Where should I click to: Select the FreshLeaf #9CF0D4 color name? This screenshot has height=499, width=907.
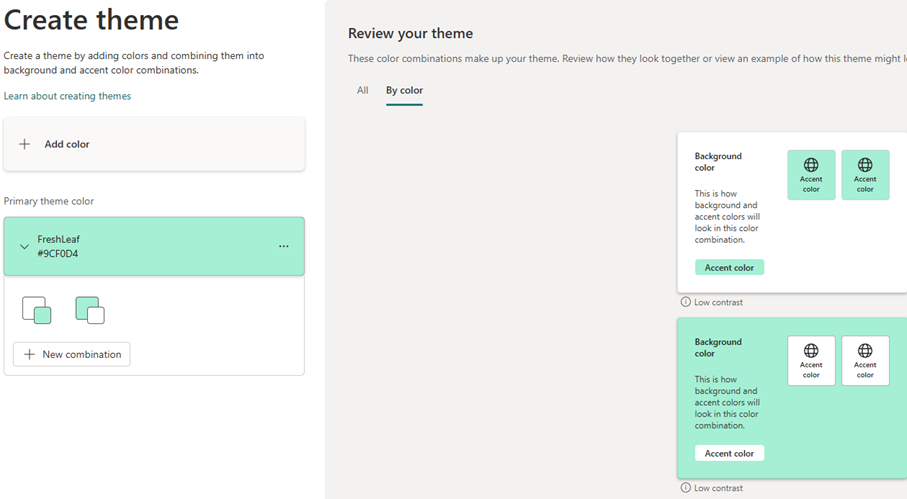coord(58,246)
